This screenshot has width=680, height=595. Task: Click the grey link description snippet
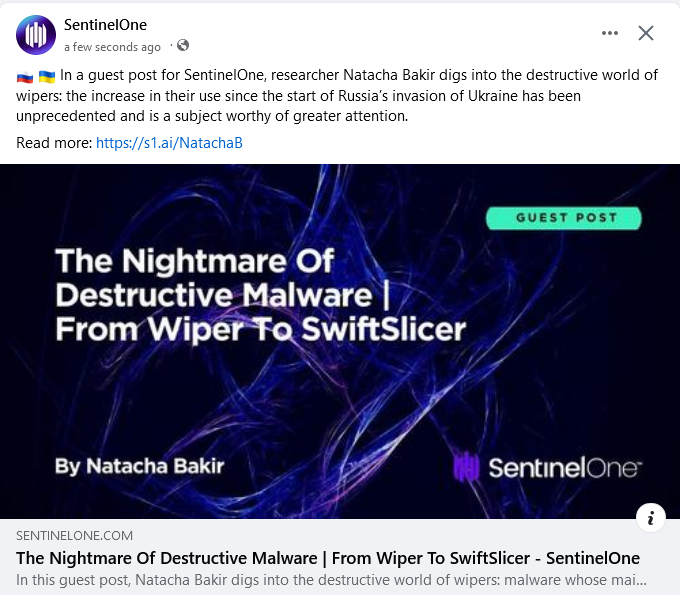coord(331,579)
